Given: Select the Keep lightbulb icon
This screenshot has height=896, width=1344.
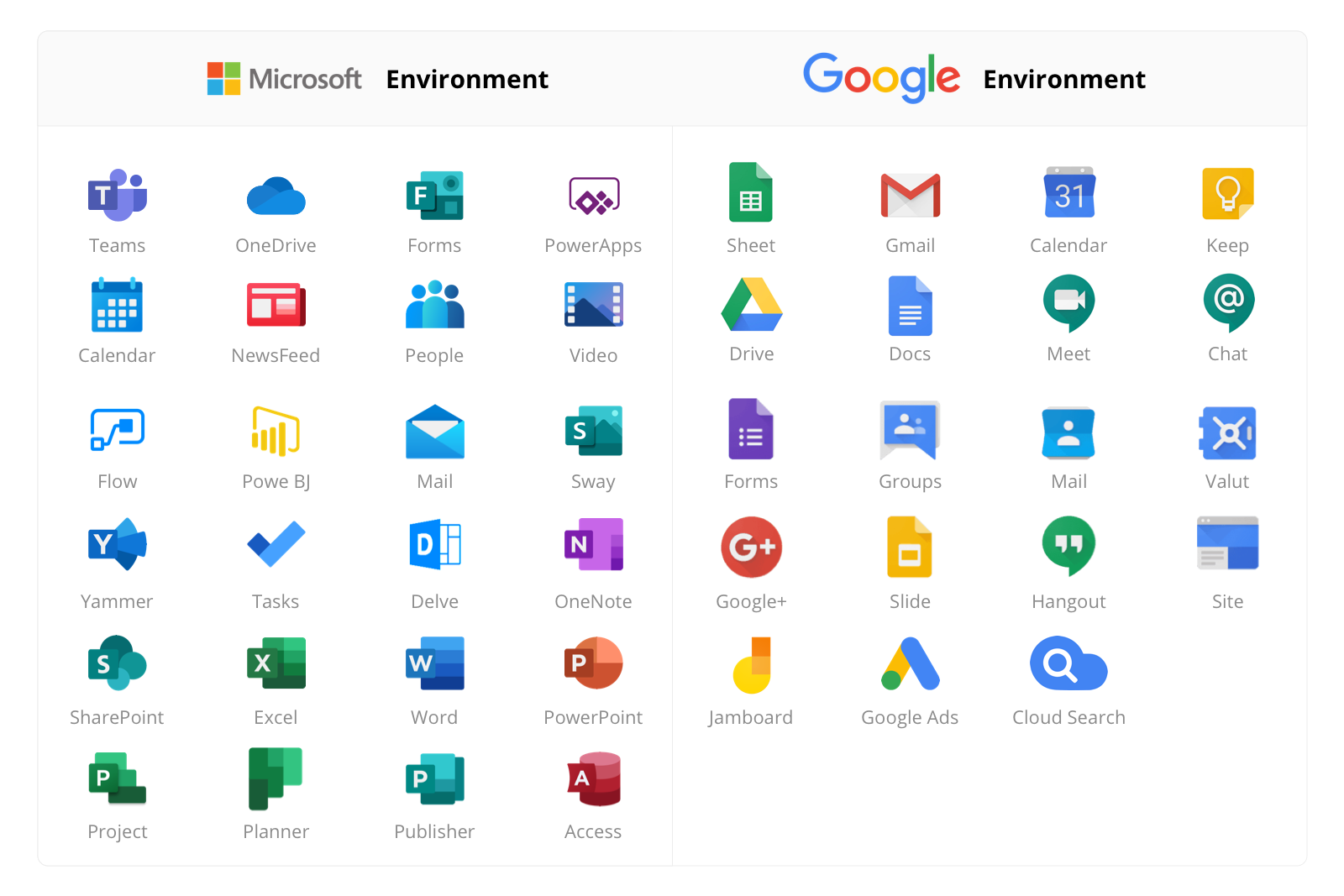Looking at the screenshot, I should 1228,194.
